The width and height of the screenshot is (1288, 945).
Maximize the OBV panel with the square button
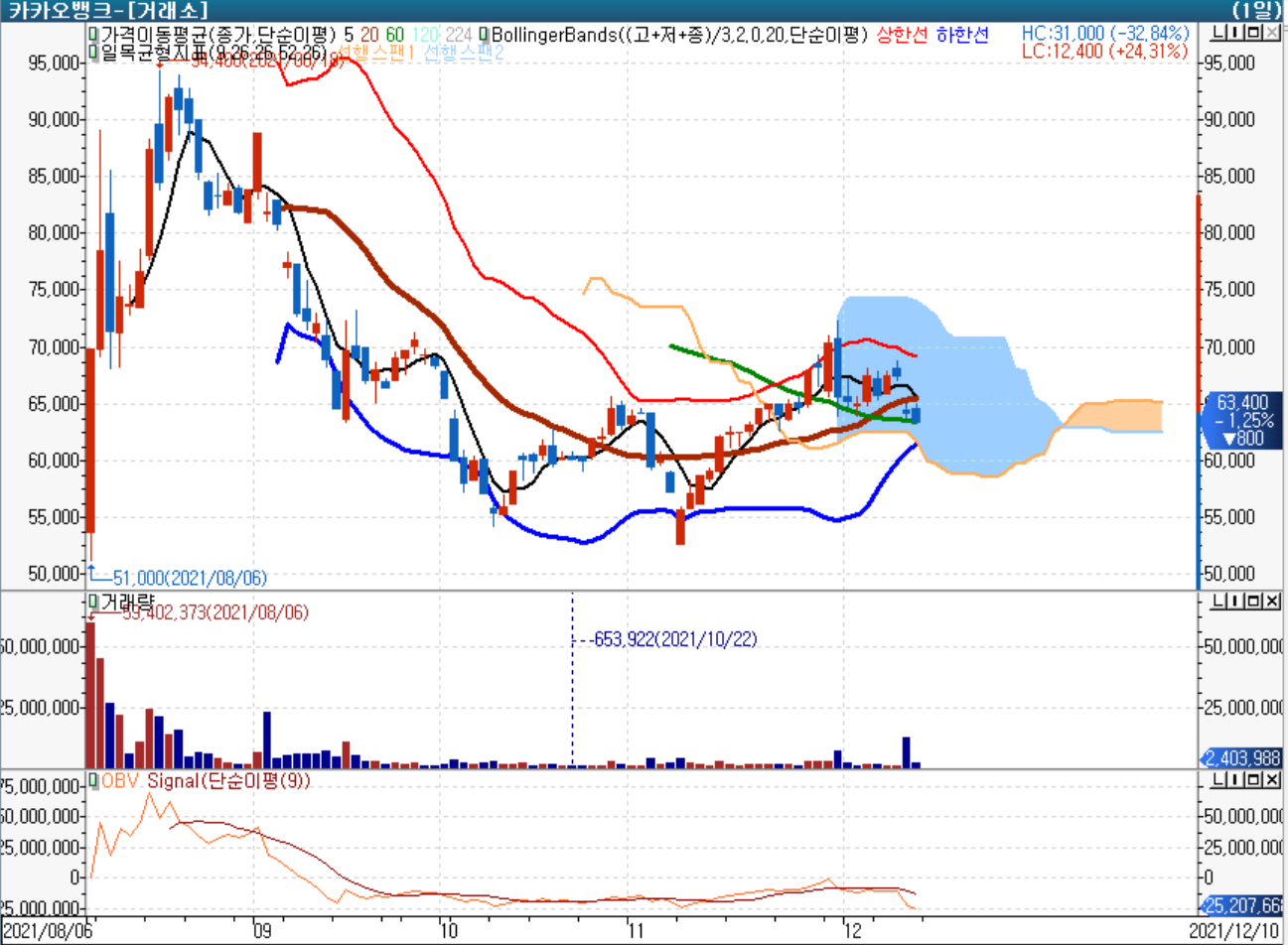pos(1253,781)
